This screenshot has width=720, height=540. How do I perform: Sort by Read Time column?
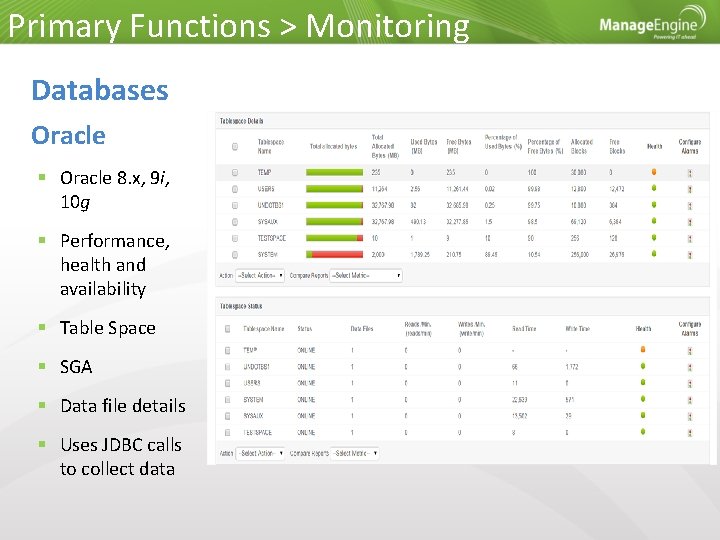click(x=524, y=329)
